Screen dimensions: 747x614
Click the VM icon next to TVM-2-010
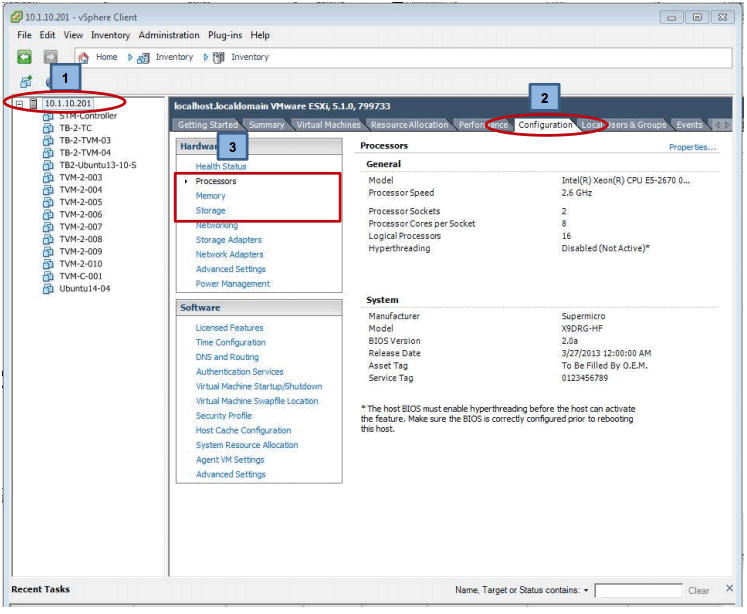point(48,264)
